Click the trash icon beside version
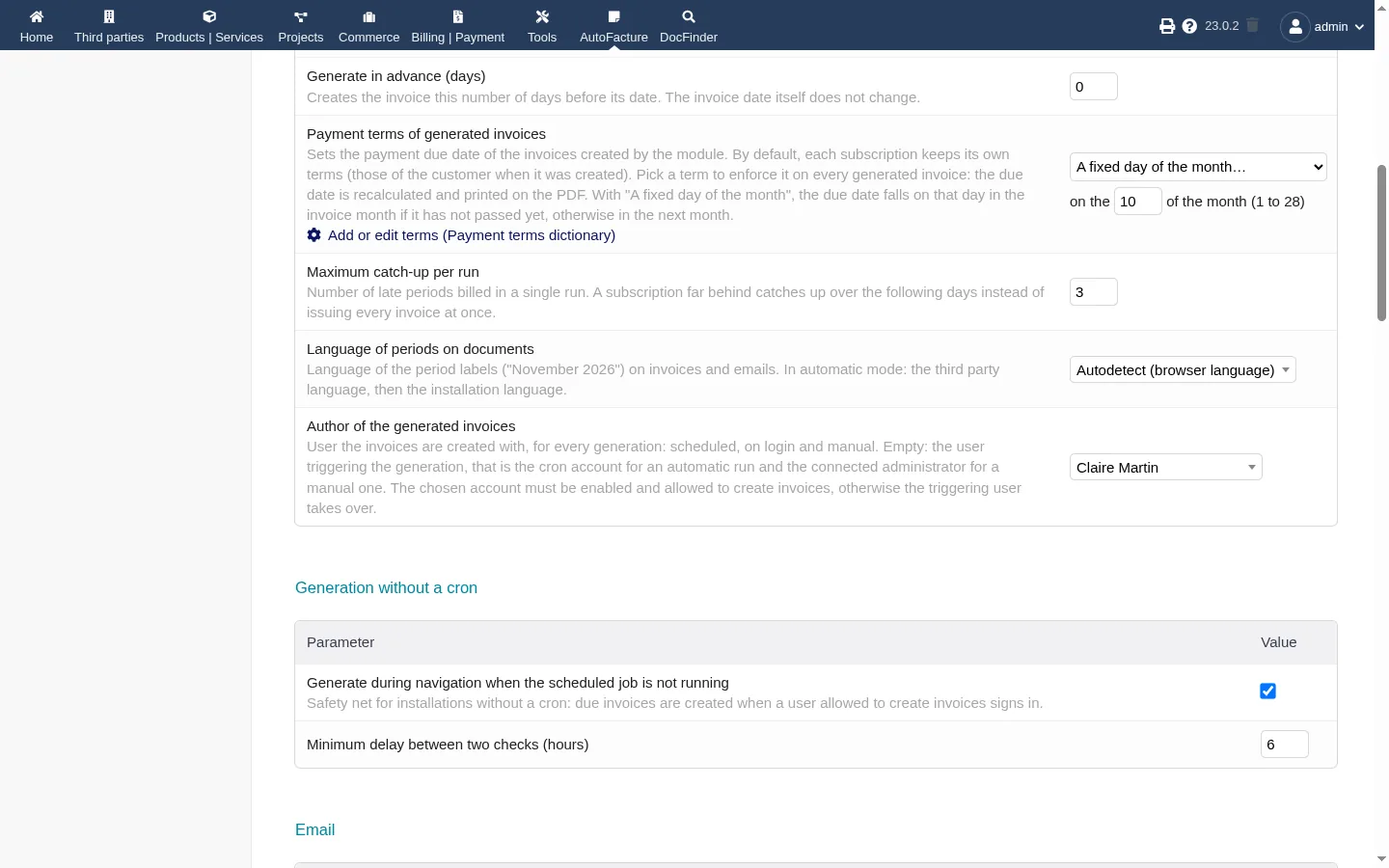The height and width of the screenshot is (868, 1389). (x=1252, y=25)
